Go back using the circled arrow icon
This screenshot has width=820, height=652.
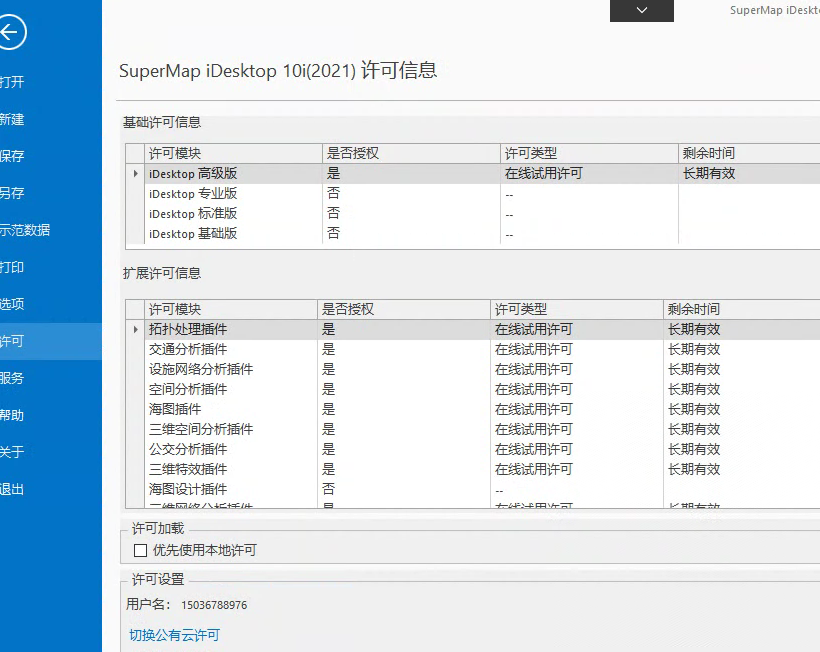(10, 32)
